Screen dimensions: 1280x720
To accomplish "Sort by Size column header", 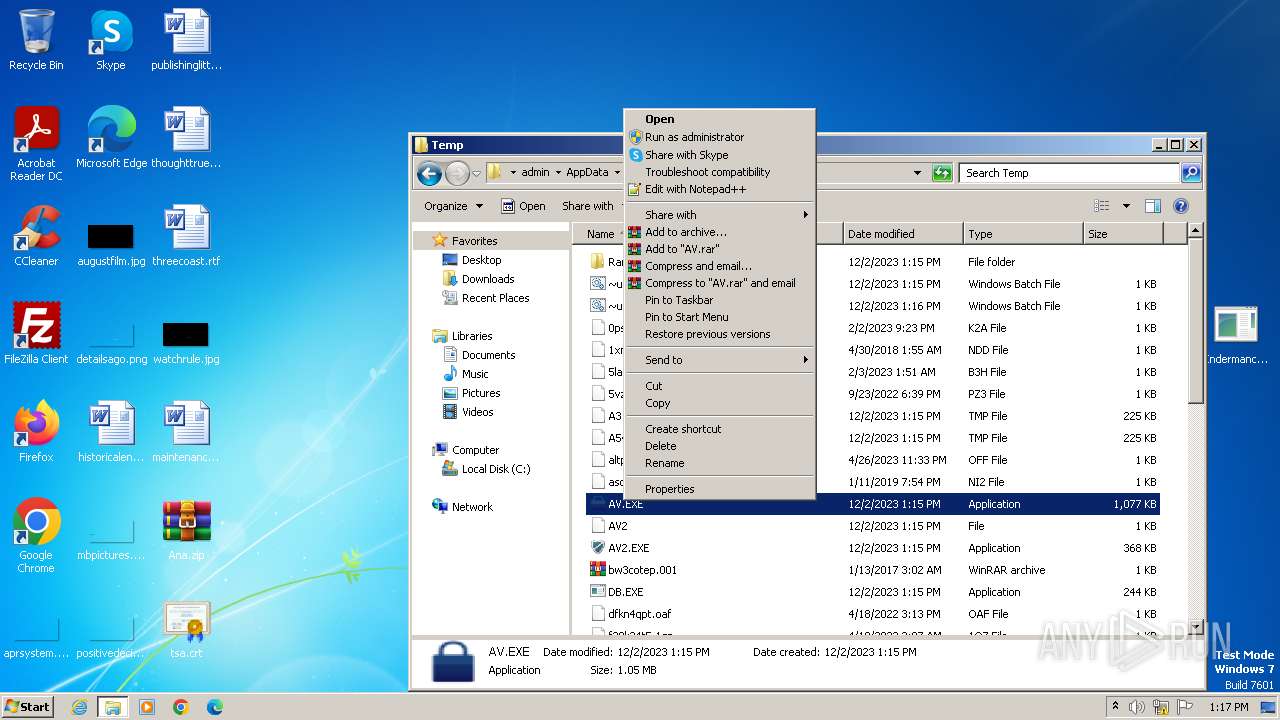I will 1123,234.
